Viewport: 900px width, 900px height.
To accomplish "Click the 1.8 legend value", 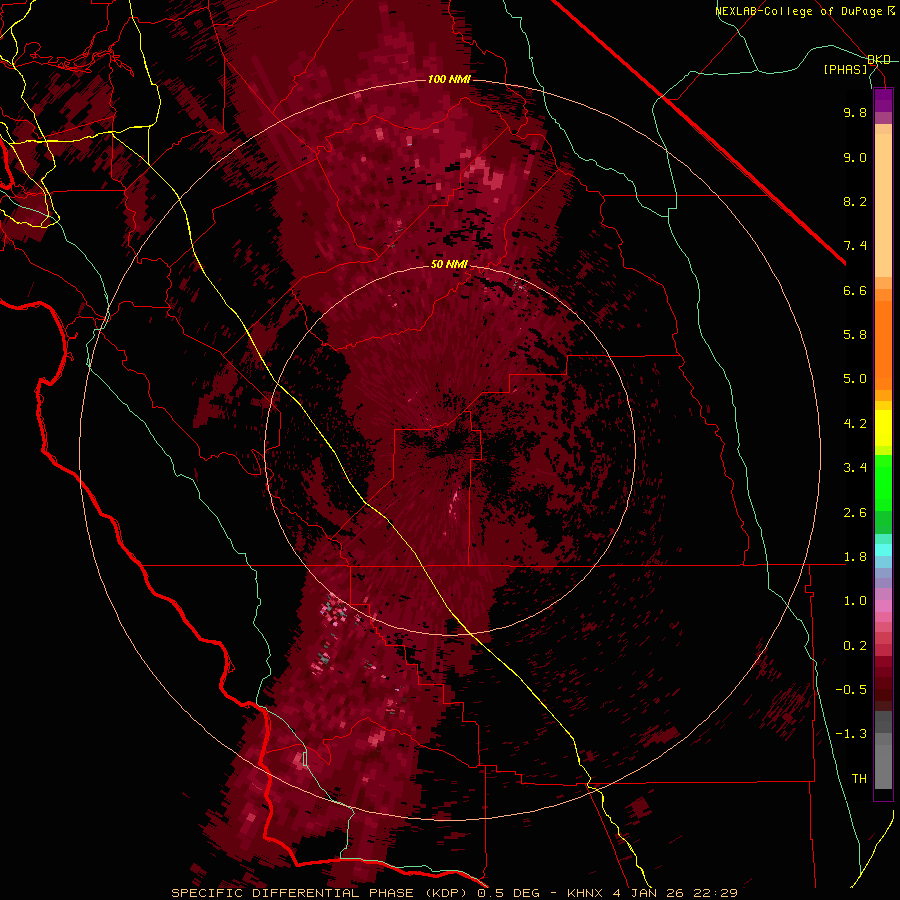I will tap(855, 557).
